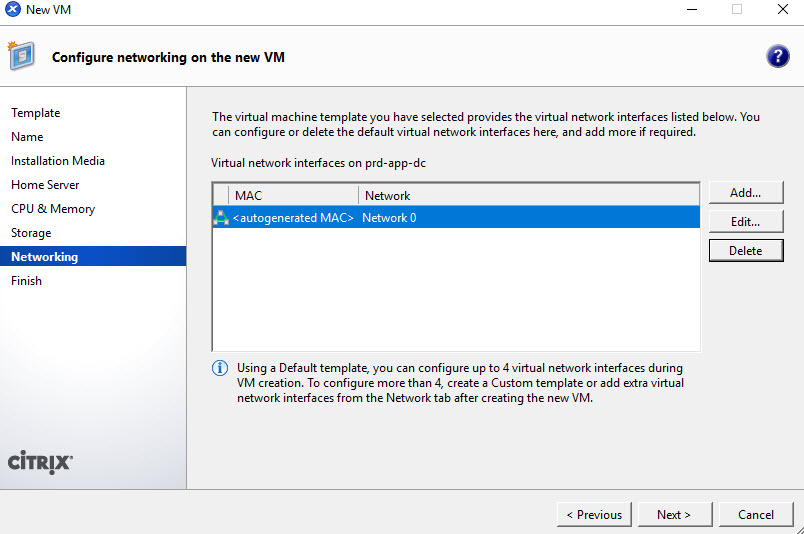Click the Citrix logo in the sidebar

point(40,462)
